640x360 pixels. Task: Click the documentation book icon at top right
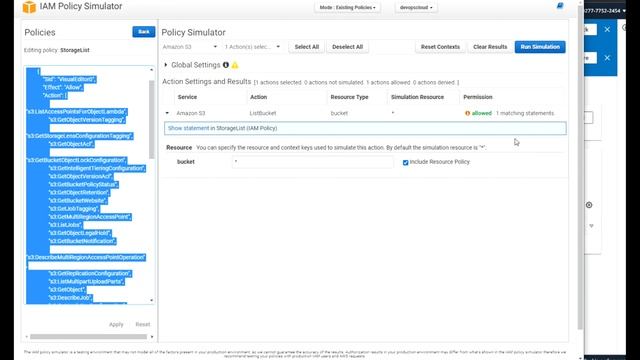(560, 6)
